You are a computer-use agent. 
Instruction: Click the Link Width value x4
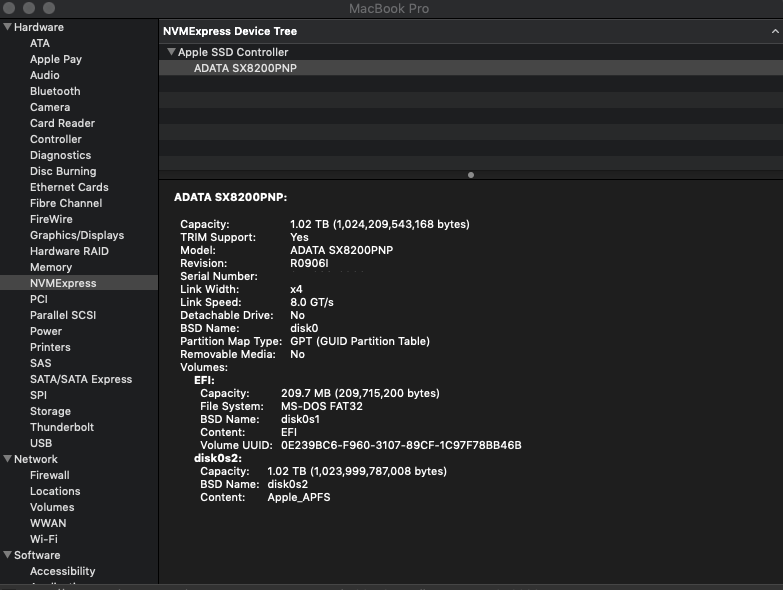(x=296, y=289)
